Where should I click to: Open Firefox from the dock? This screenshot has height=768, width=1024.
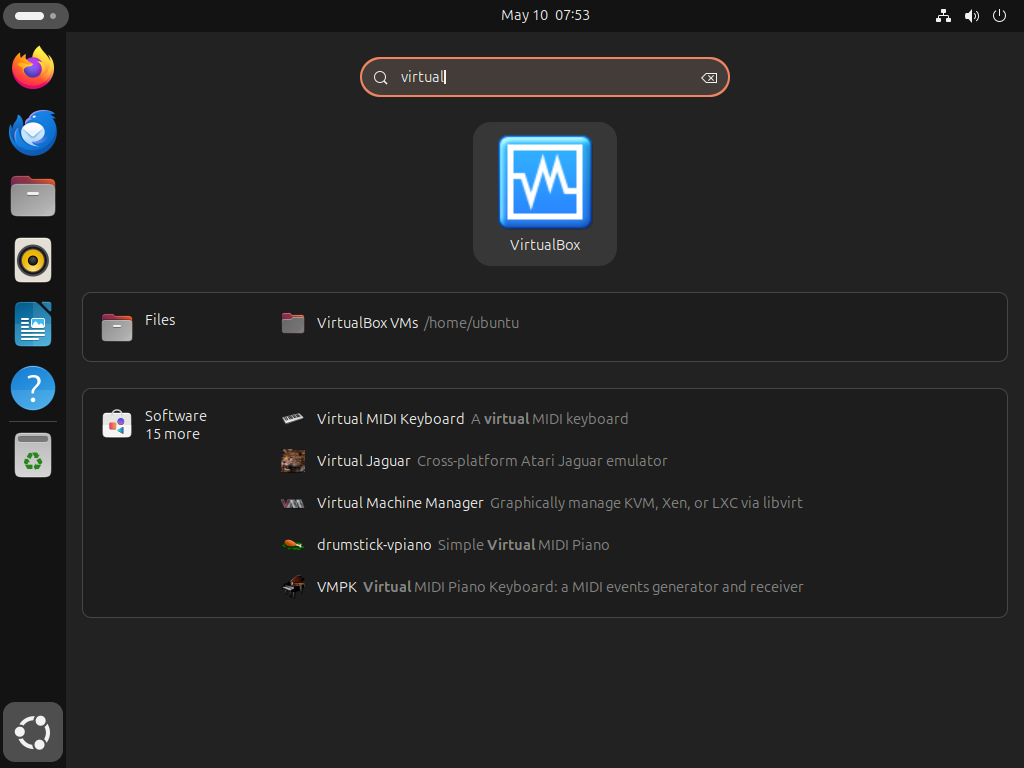tap(33, 68)
